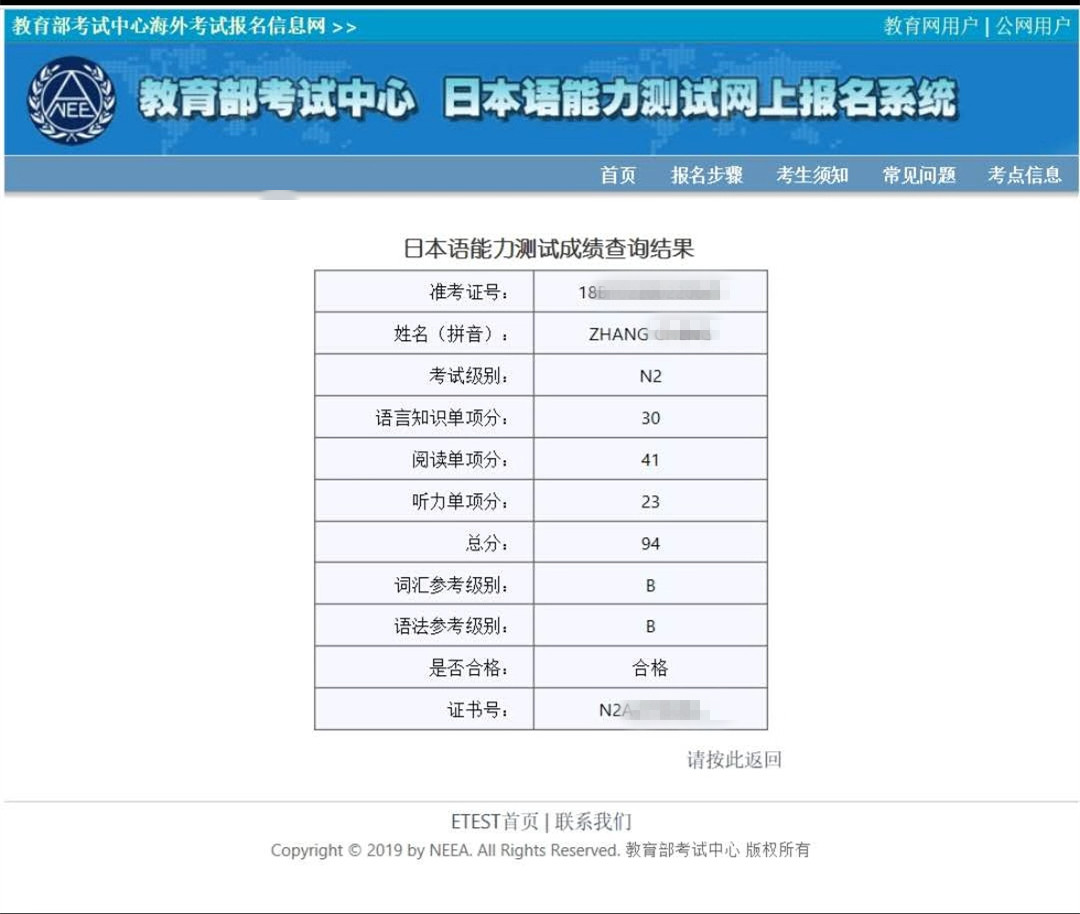Click the 日本语能力测试成绩查询结果 heading
The width and height of the screenshot is (1080, 914).
tap(548, 249)
